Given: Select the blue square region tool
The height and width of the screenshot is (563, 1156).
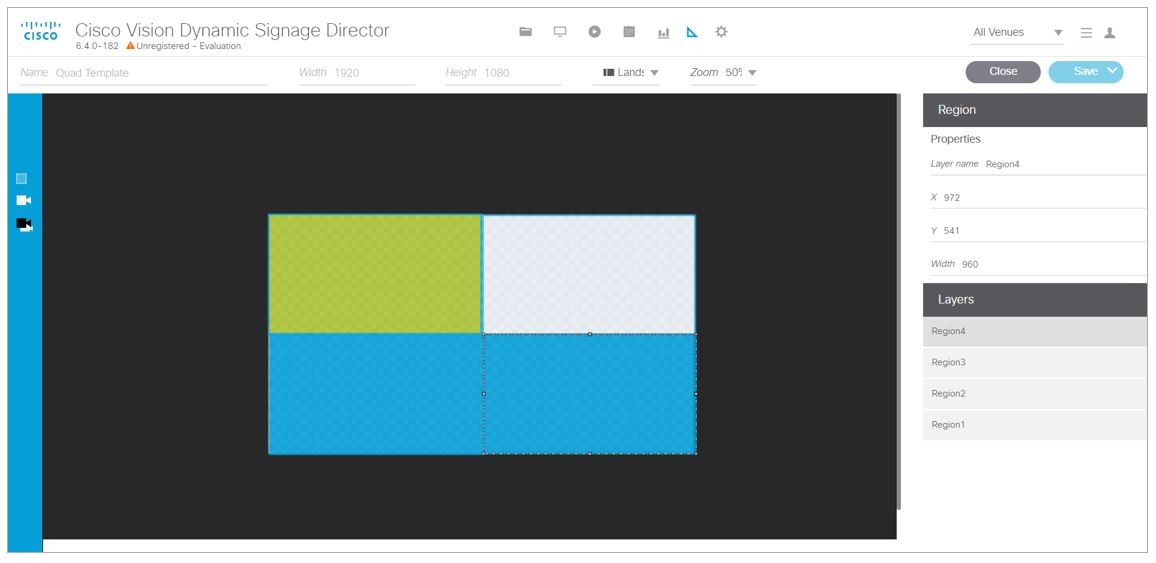Looking at the screenshot, I should (21, 178).
